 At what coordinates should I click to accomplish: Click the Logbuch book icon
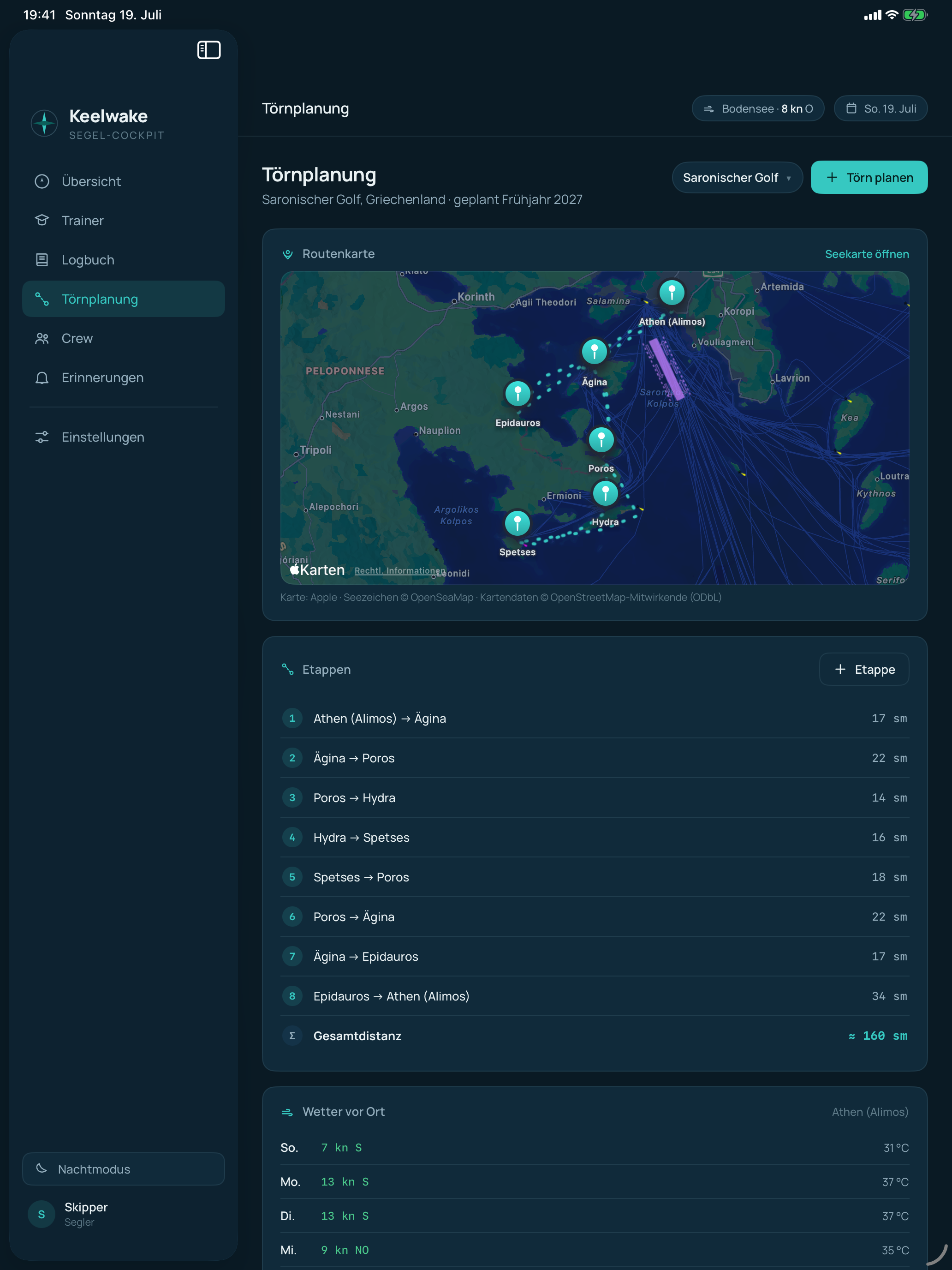pyautogui.click(x=42, y=260)
